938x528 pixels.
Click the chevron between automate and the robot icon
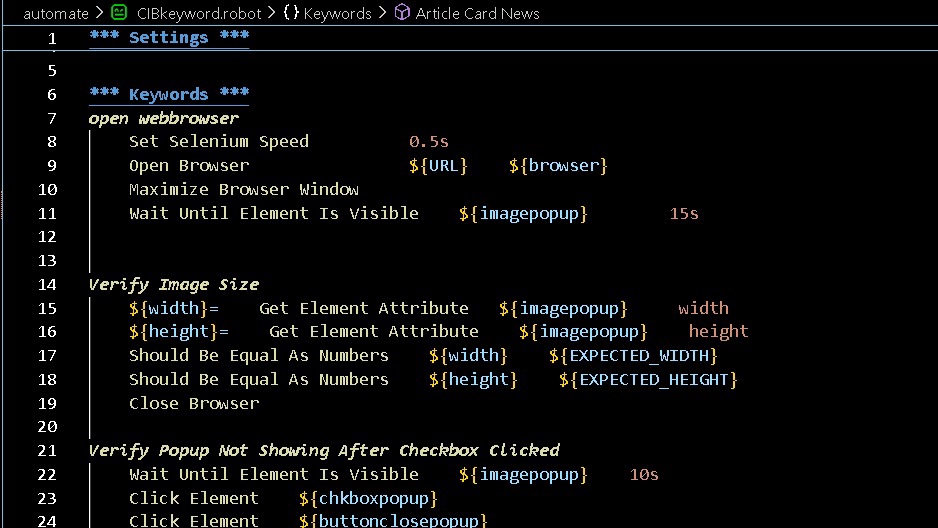[97, 13]
